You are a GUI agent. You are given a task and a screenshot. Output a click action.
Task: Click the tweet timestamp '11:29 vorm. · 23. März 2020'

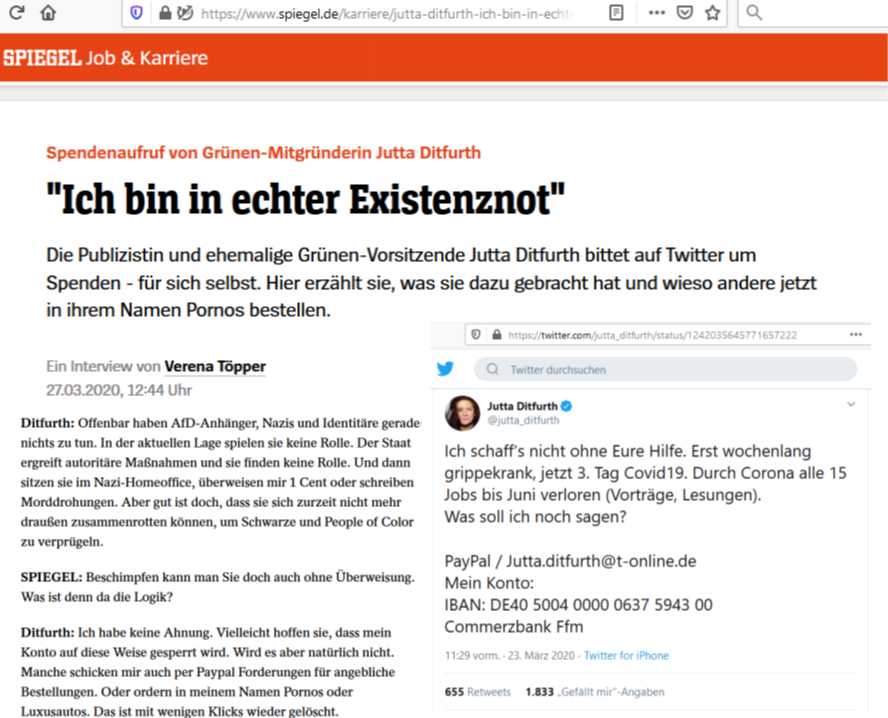pyautogui.click(x=510, y=656)
